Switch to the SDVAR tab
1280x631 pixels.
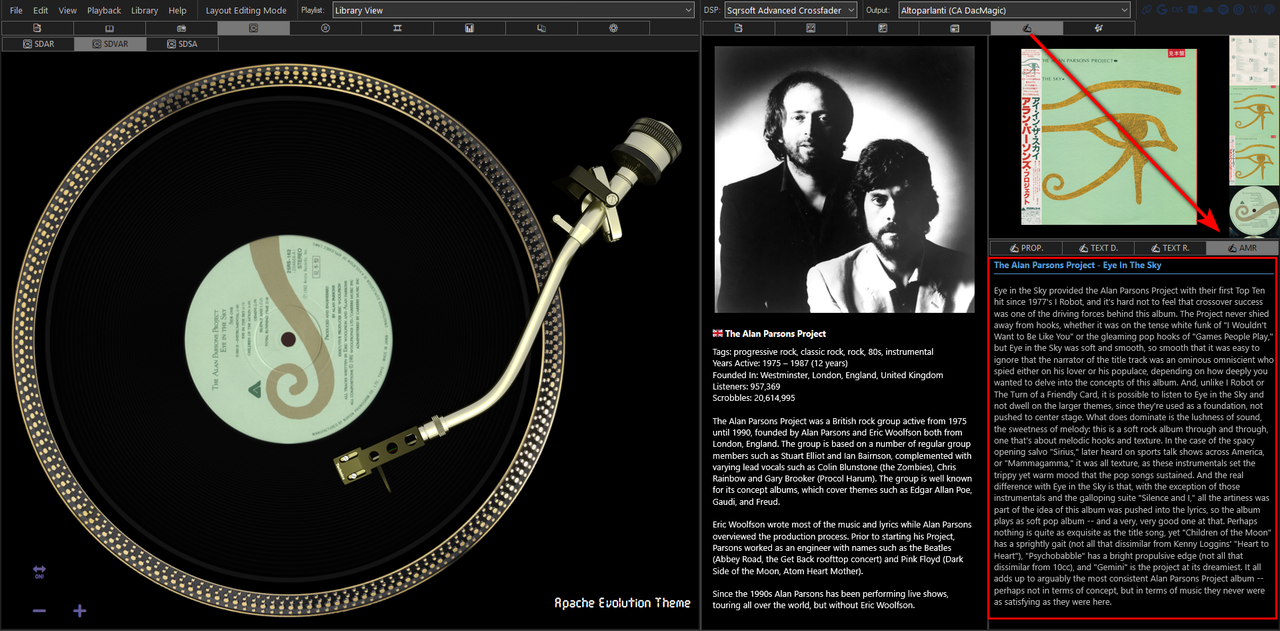[109, 44]
